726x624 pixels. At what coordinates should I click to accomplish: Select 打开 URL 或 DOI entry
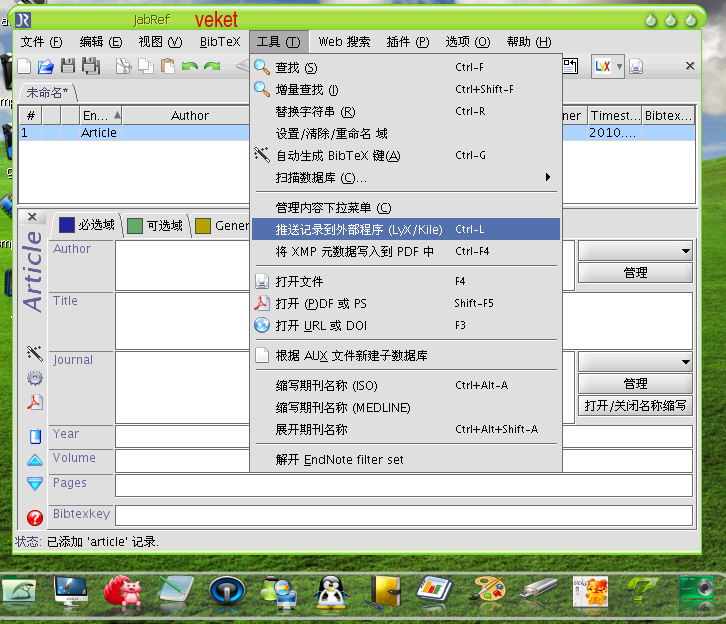406,325
